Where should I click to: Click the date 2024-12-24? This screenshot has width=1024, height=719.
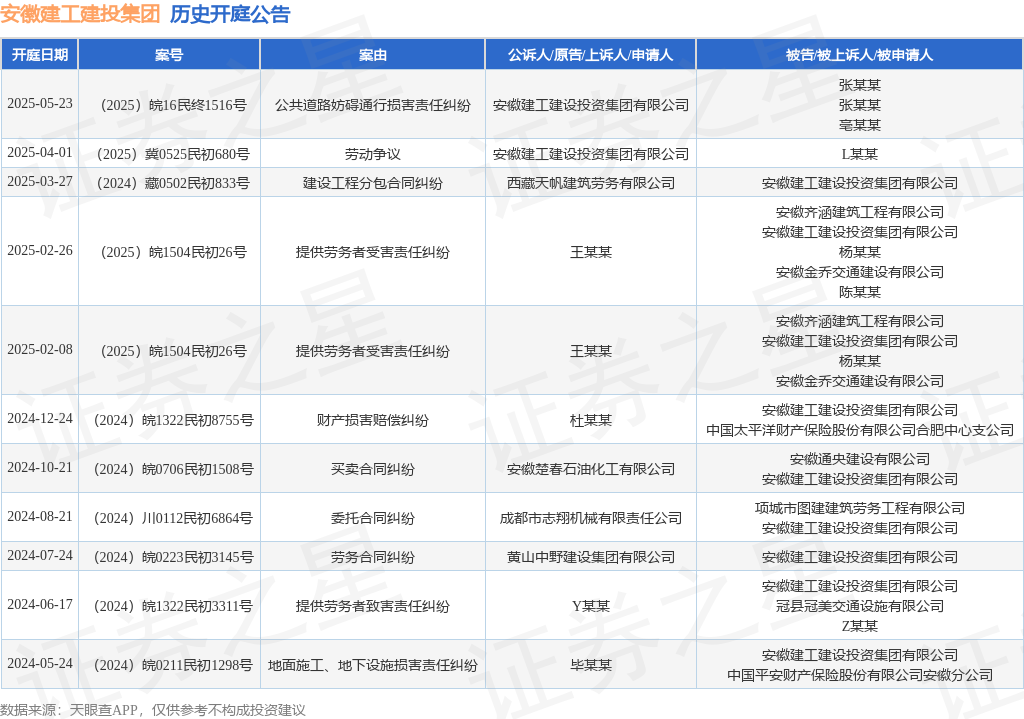coord(40,419)
